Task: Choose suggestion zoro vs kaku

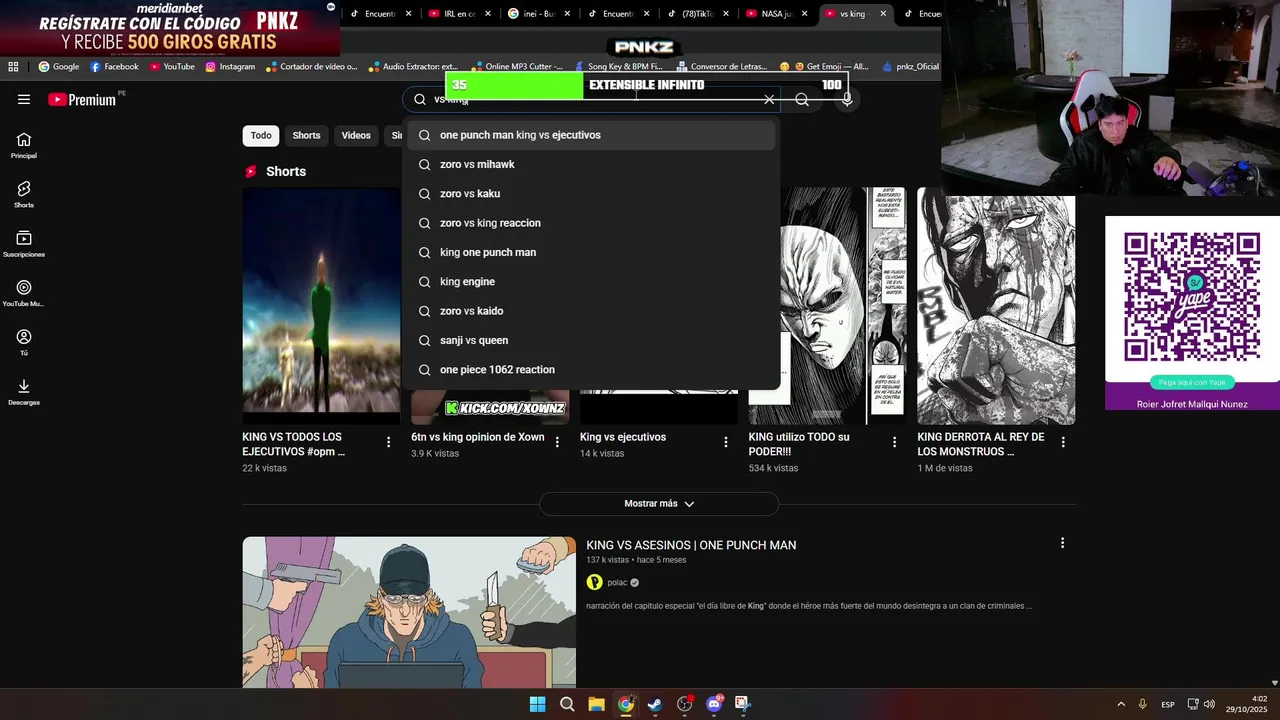Action: click(590, 194)
